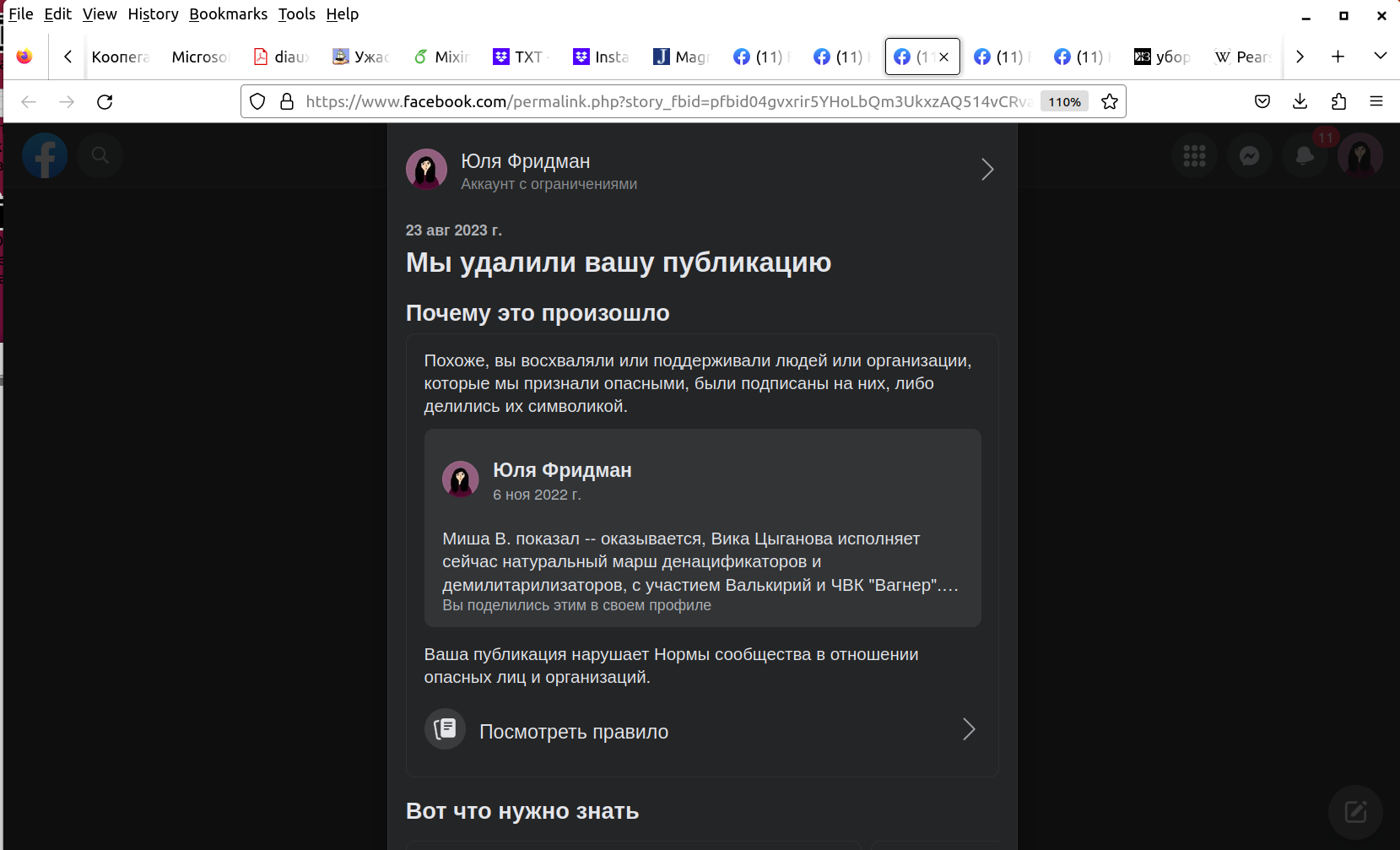The height and width of the screenshot is (850, 1400).
Task: Click the address bar URL field
Action: point(669,102)
